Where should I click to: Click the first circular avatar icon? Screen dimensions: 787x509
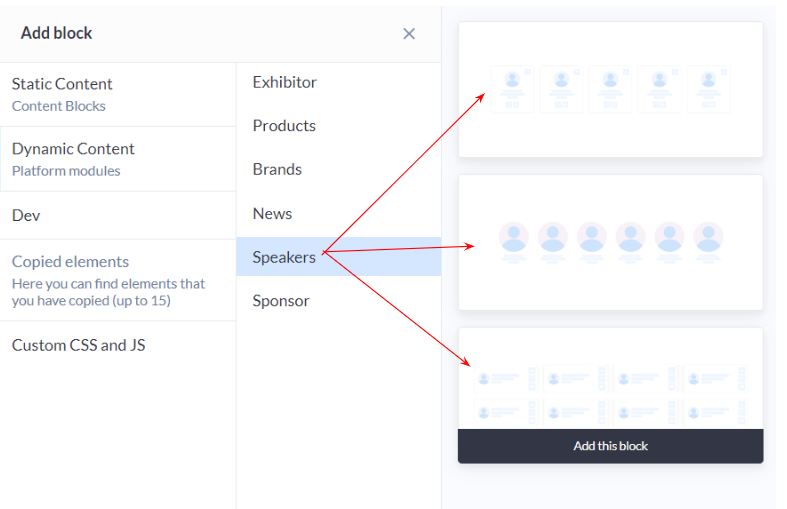(513, 237)
